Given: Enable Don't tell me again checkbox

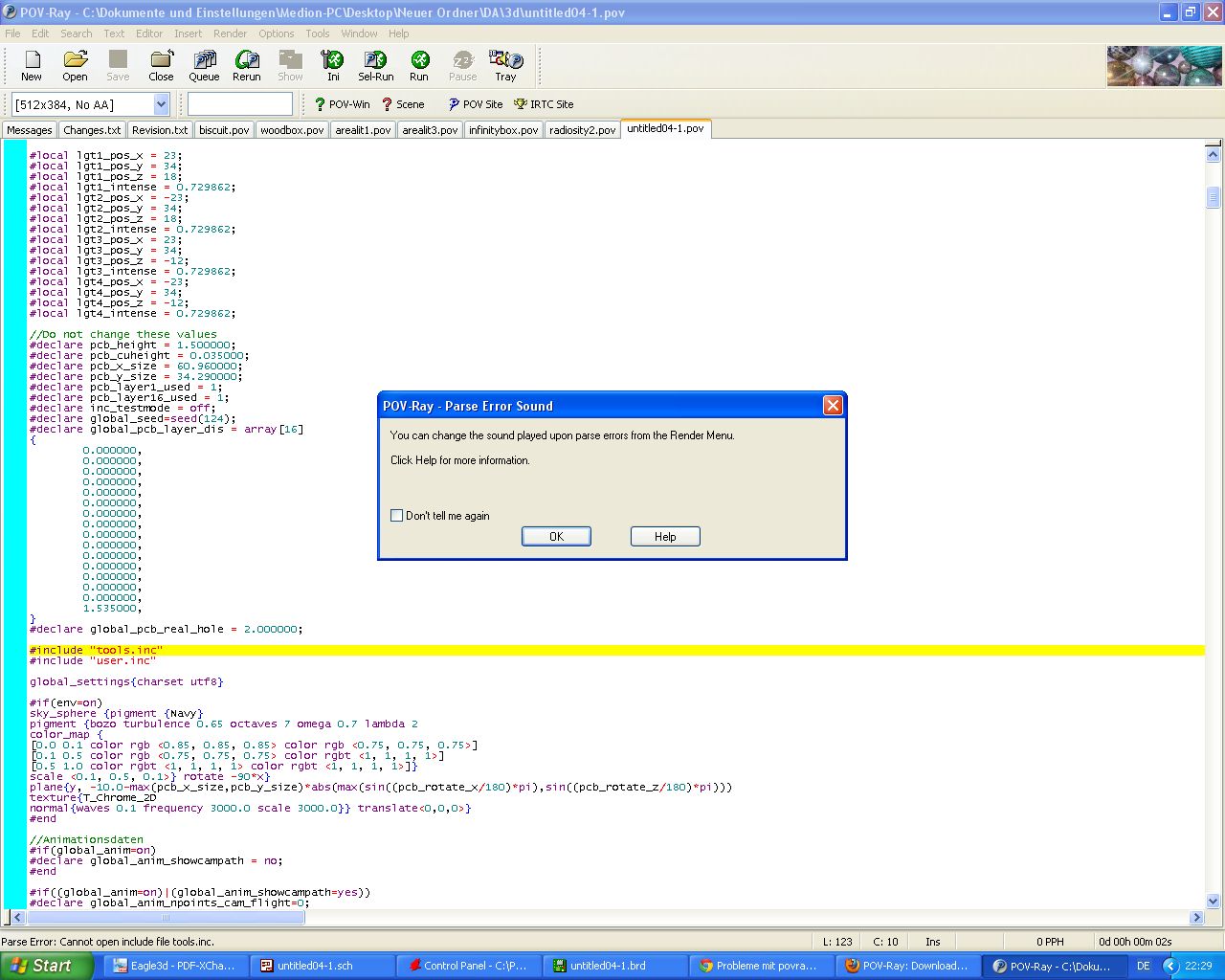Looking at the screenshot, I should [x=396, y=515].
